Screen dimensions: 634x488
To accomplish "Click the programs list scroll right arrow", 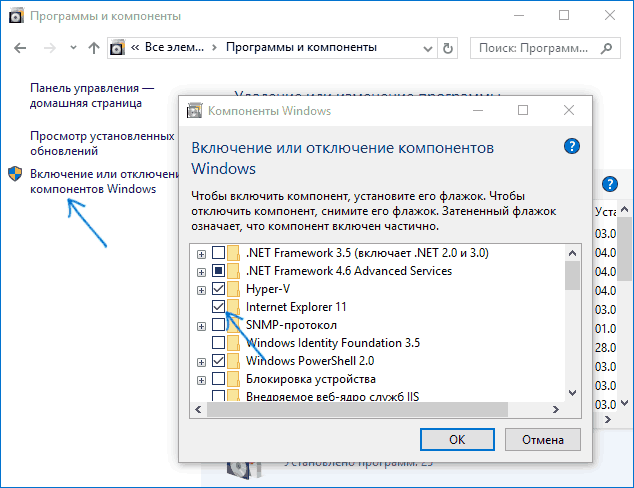I will coord(607,420).
